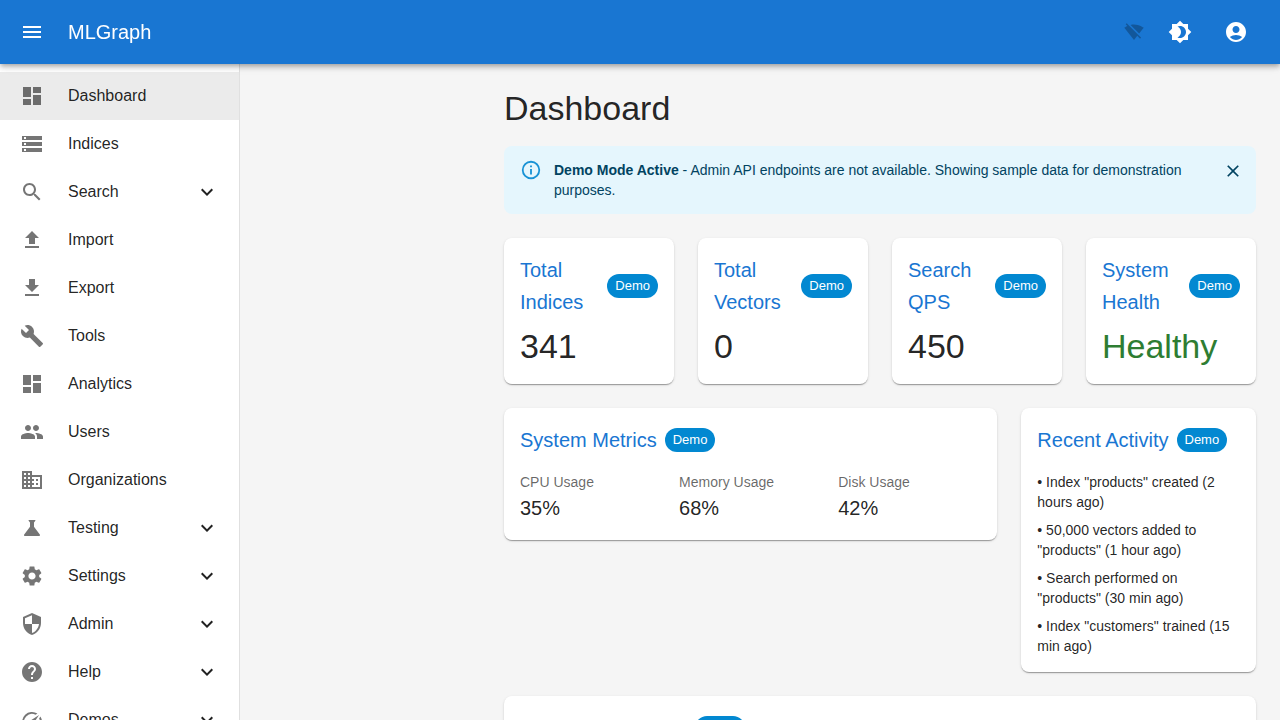
Task: Click the account profile icon in top bar
Action: [1236, 32]
